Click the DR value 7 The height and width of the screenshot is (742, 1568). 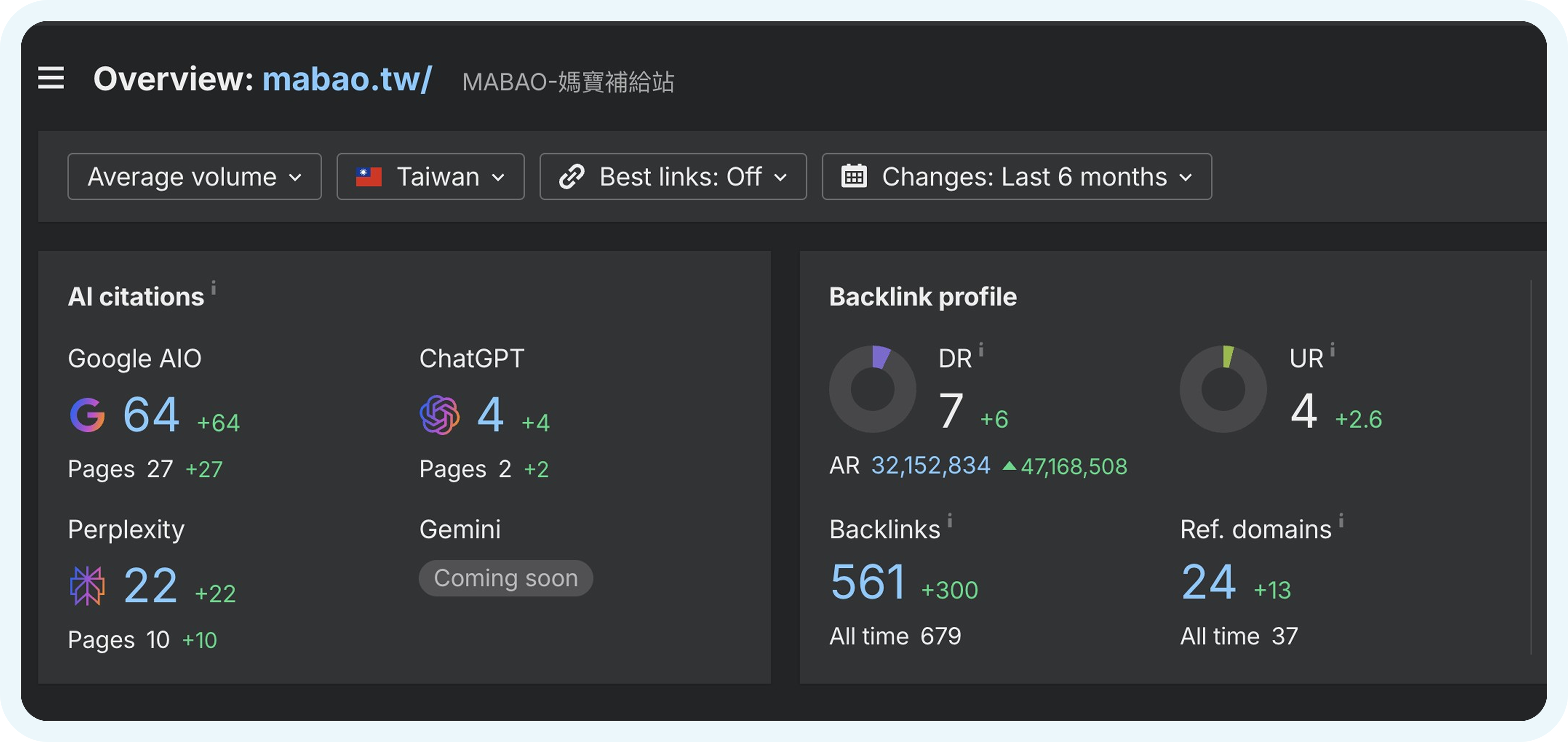pos(951,411)
